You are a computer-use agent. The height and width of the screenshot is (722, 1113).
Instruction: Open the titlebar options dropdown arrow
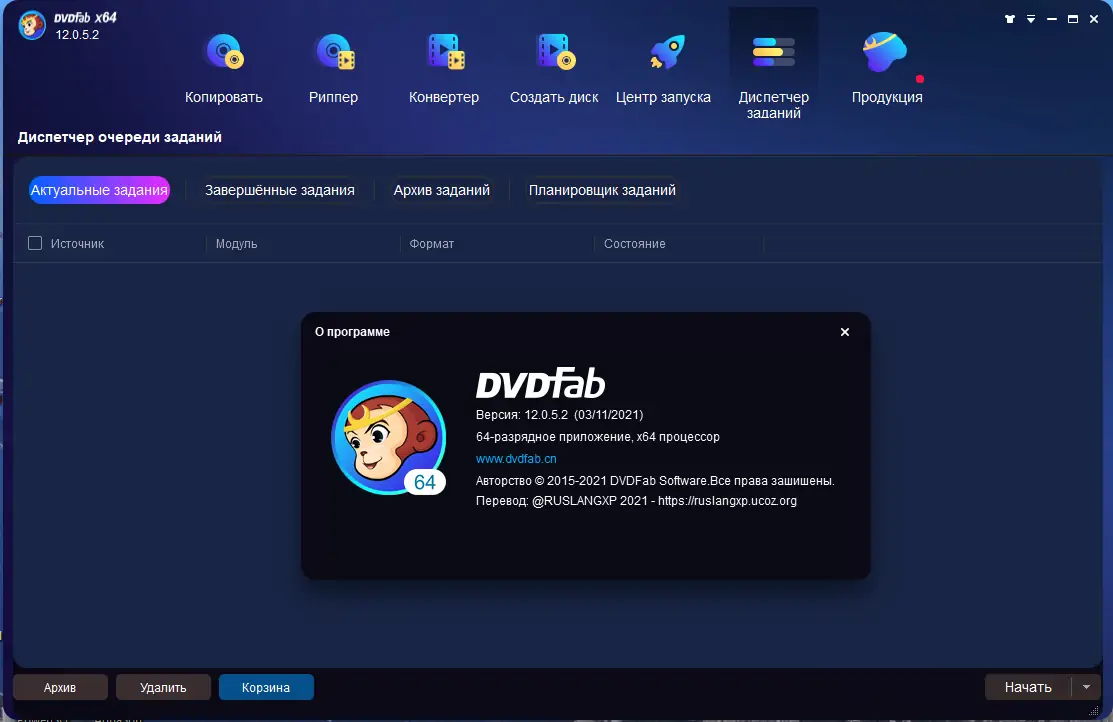1030,18
